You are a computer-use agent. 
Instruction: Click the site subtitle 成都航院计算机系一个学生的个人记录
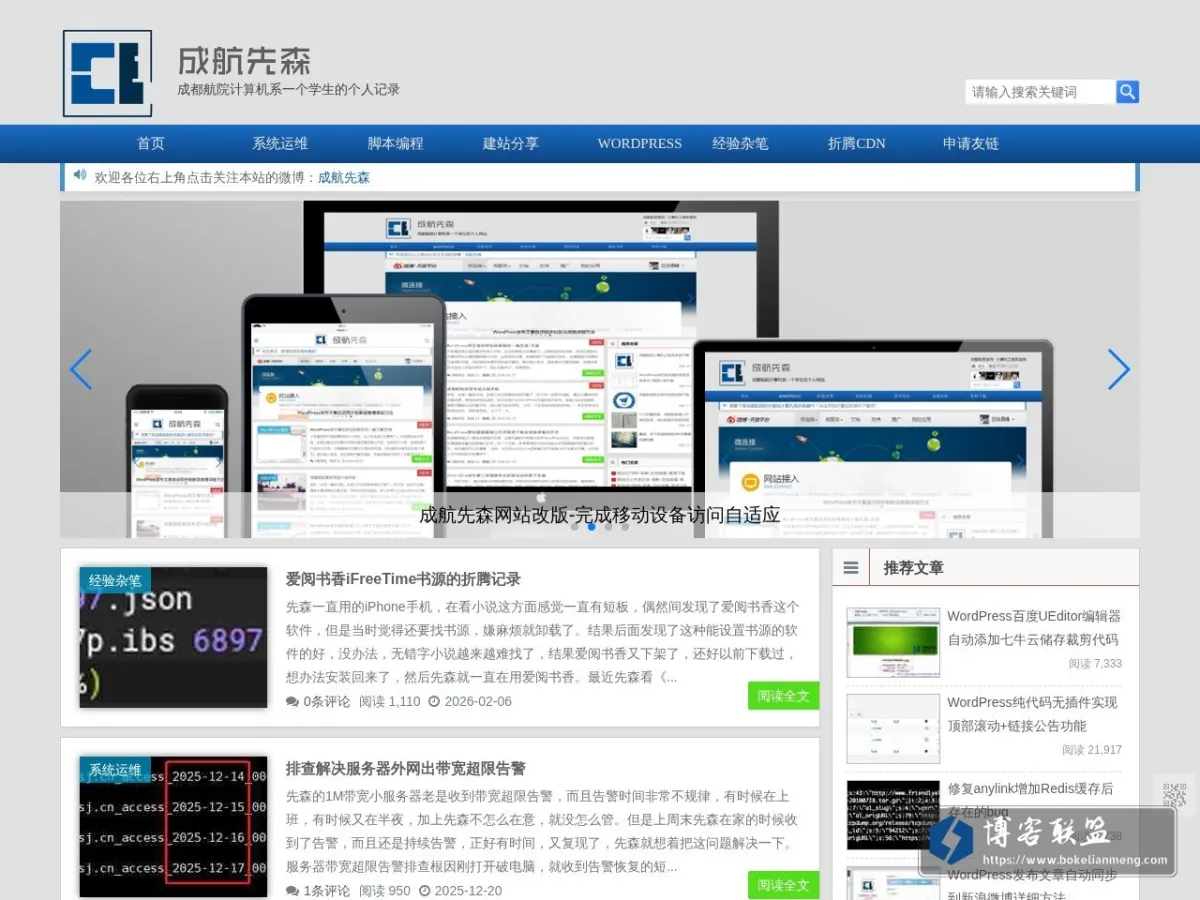click(289, 89)
